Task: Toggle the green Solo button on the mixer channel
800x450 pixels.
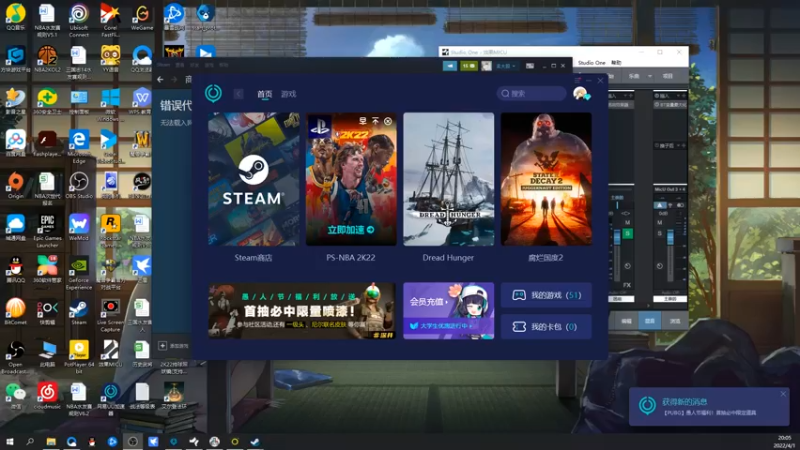Action: [x=628, y=234]
